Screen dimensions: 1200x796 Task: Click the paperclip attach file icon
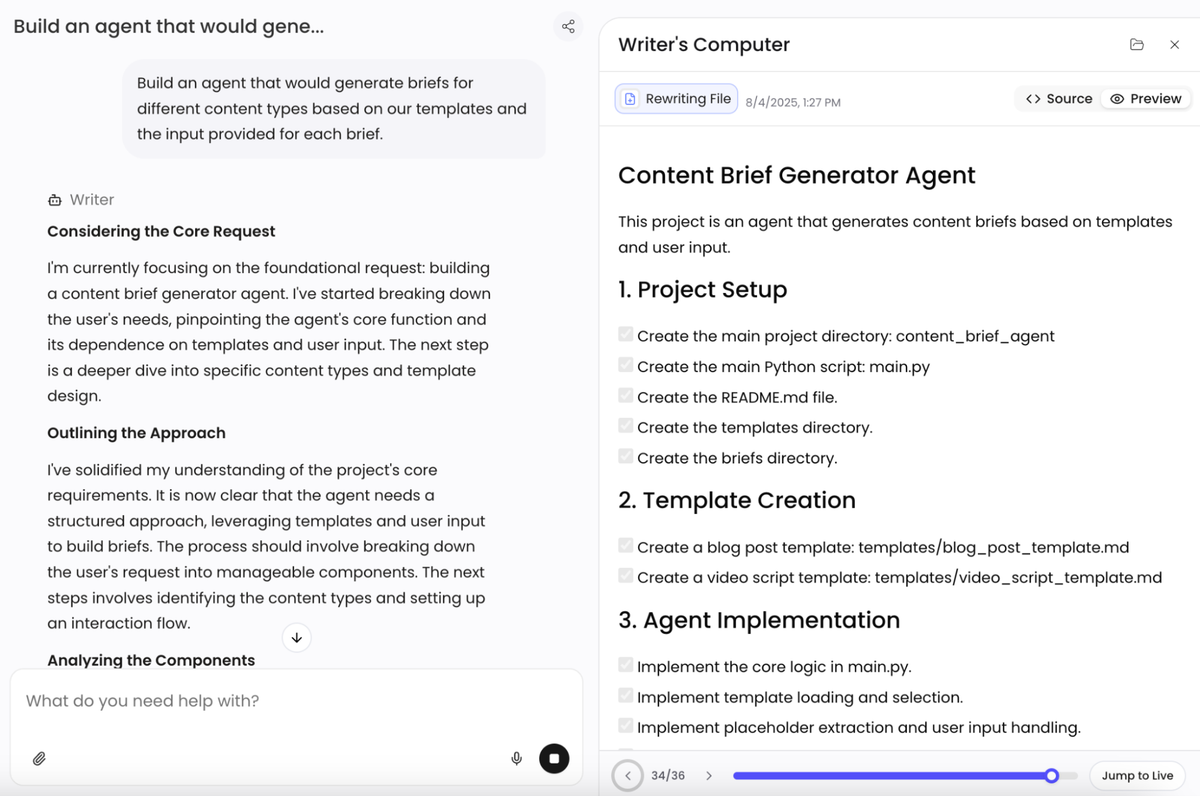(39, 759)
